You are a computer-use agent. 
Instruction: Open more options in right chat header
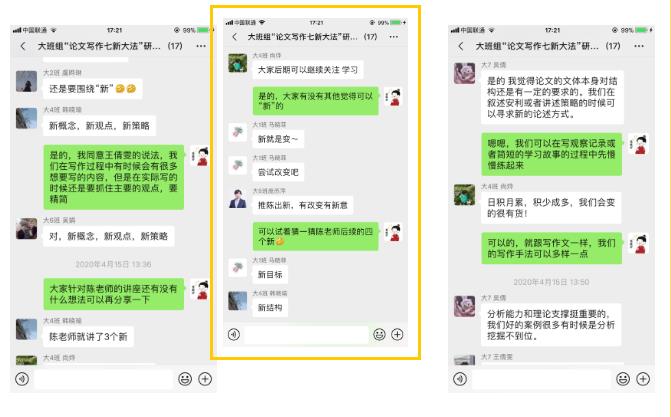639,46
